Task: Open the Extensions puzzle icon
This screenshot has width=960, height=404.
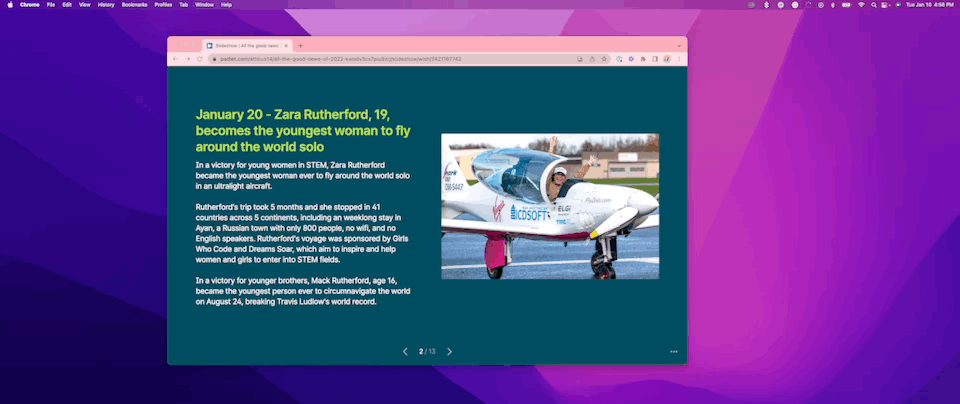Action: [x=643, y=59]
